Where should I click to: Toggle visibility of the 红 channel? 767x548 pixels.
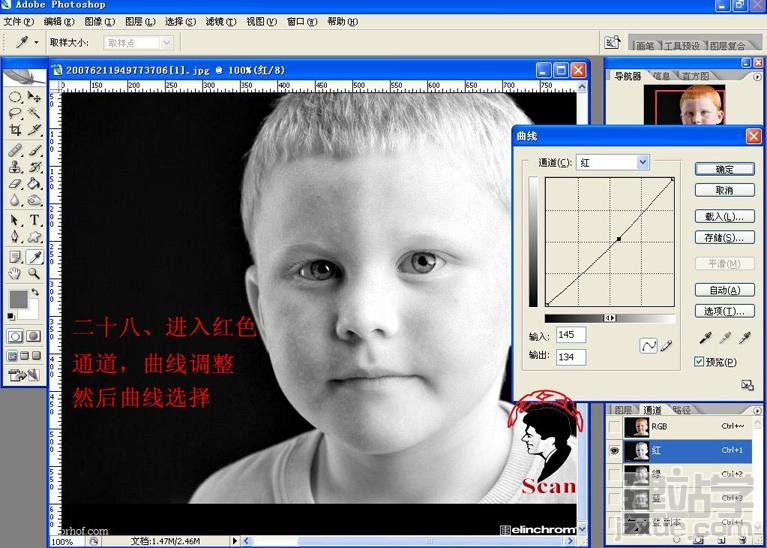(x=614, y=451)
